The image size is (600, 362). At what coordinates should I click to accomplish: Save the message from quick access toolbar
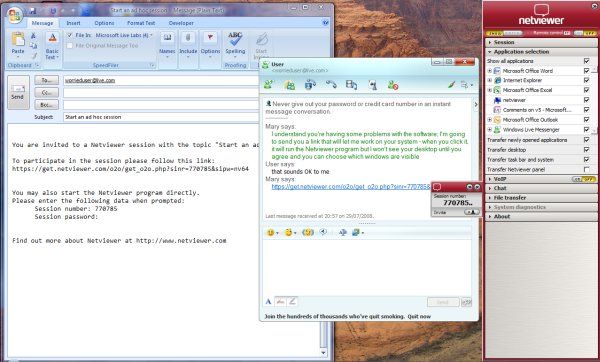tap(33, 11)
